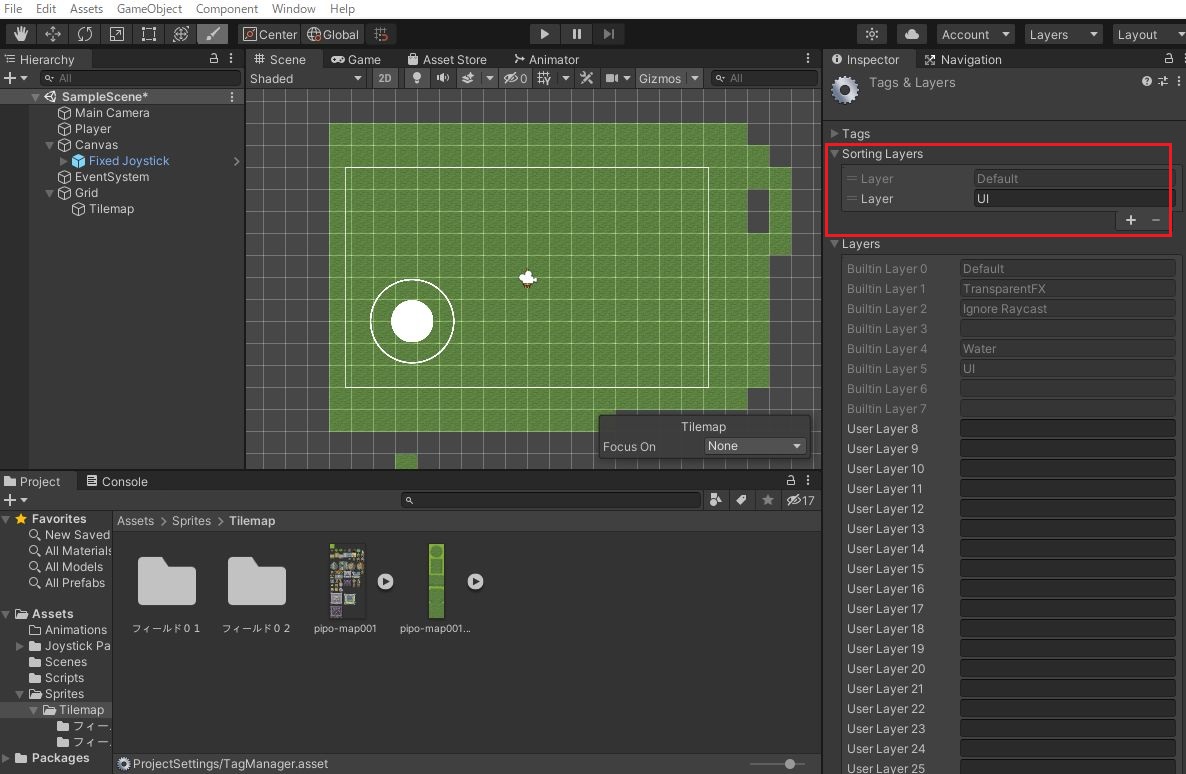The width and height of the screenshot is (1186, 774).
Task: Lock the Inspector panel
Action: [x=1168, y=59]
